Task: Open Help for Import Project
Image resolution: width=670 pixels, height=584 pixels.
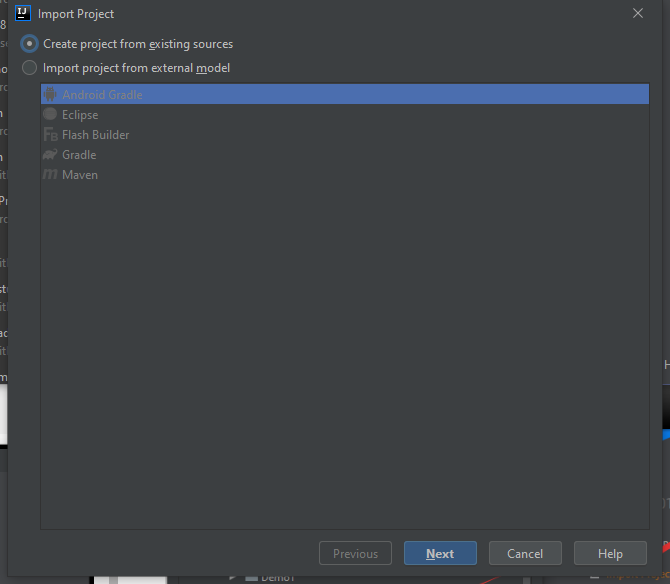Action: click(x=610, y=553)
